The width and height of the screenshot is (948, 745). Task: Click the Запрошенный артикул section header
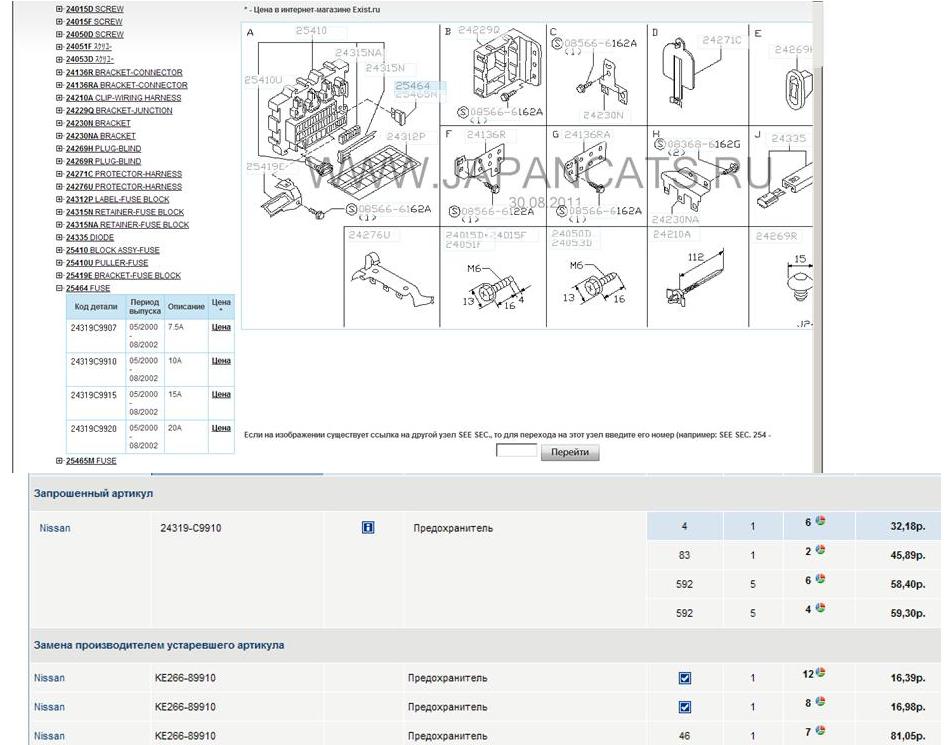pyautogui.click(x=94, y=493)
